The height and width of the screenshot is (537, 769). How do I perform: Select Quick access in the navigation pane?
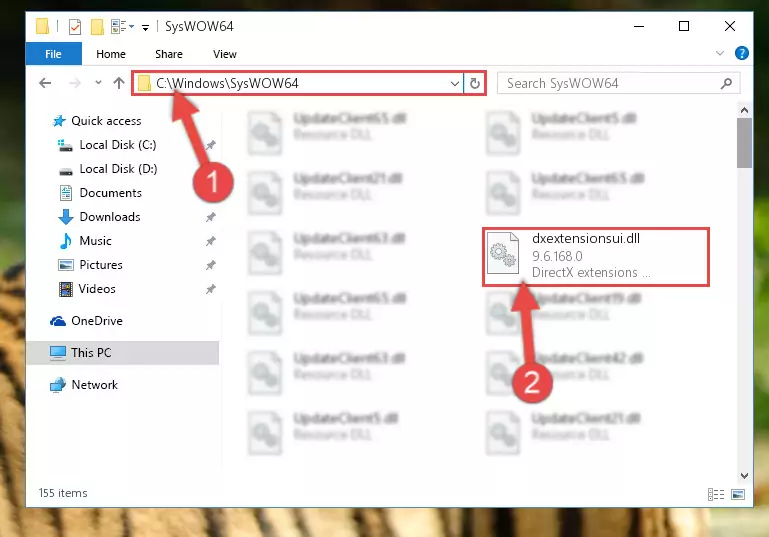pyautogui.click(x=106, y=121)
